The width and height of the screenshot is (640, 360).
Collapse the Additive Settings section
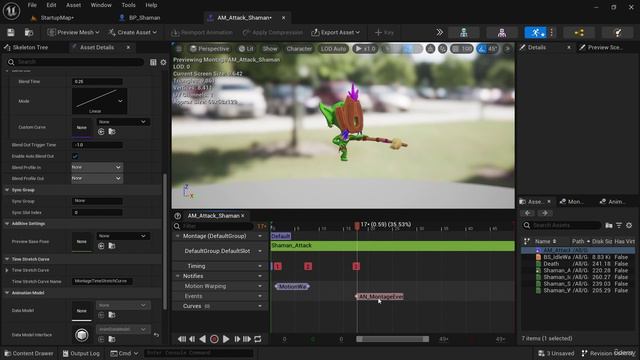tap(7, 224)
